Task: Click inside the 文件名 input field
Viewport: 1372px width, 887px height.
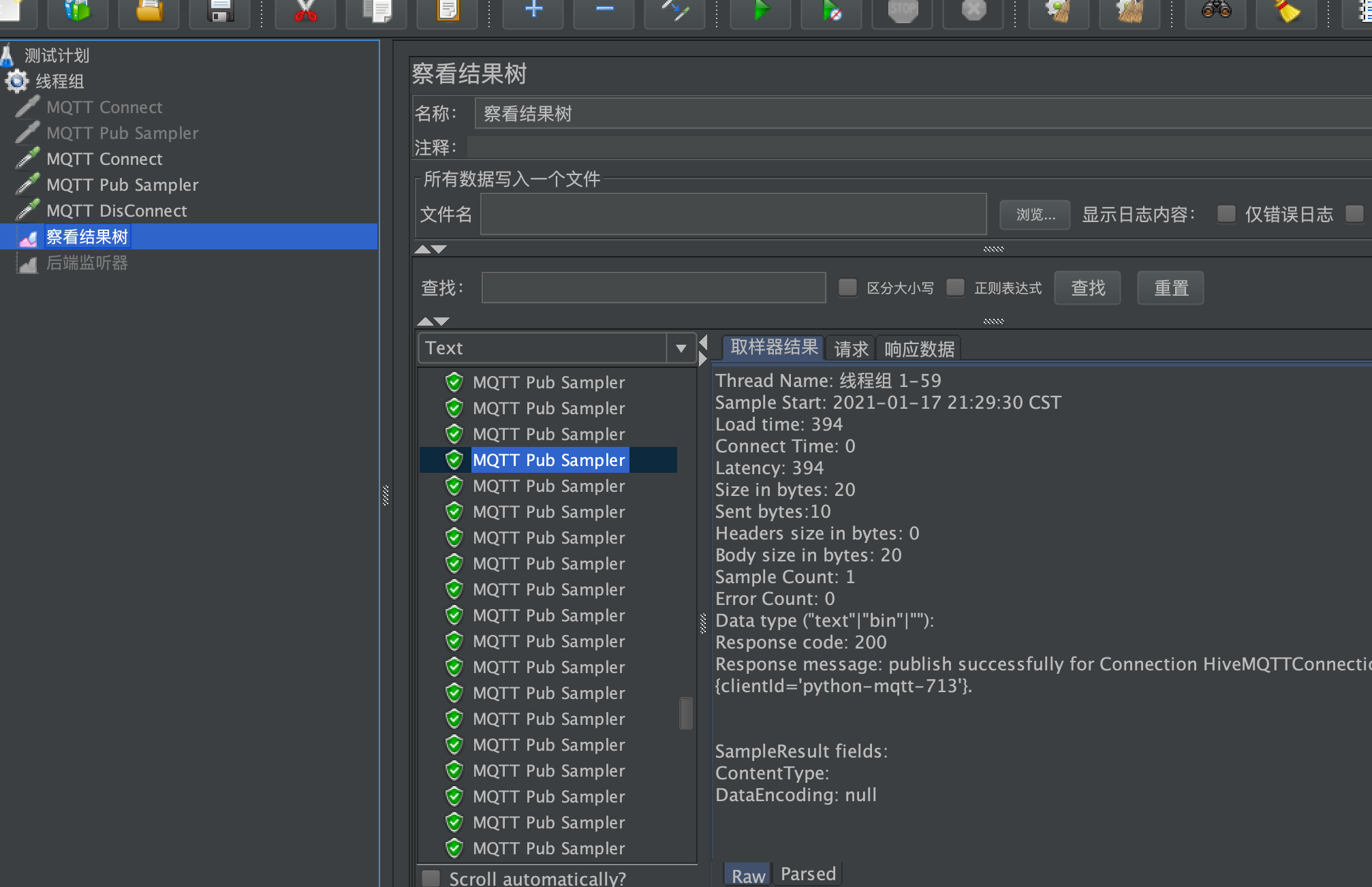Action: pos(732,214)
